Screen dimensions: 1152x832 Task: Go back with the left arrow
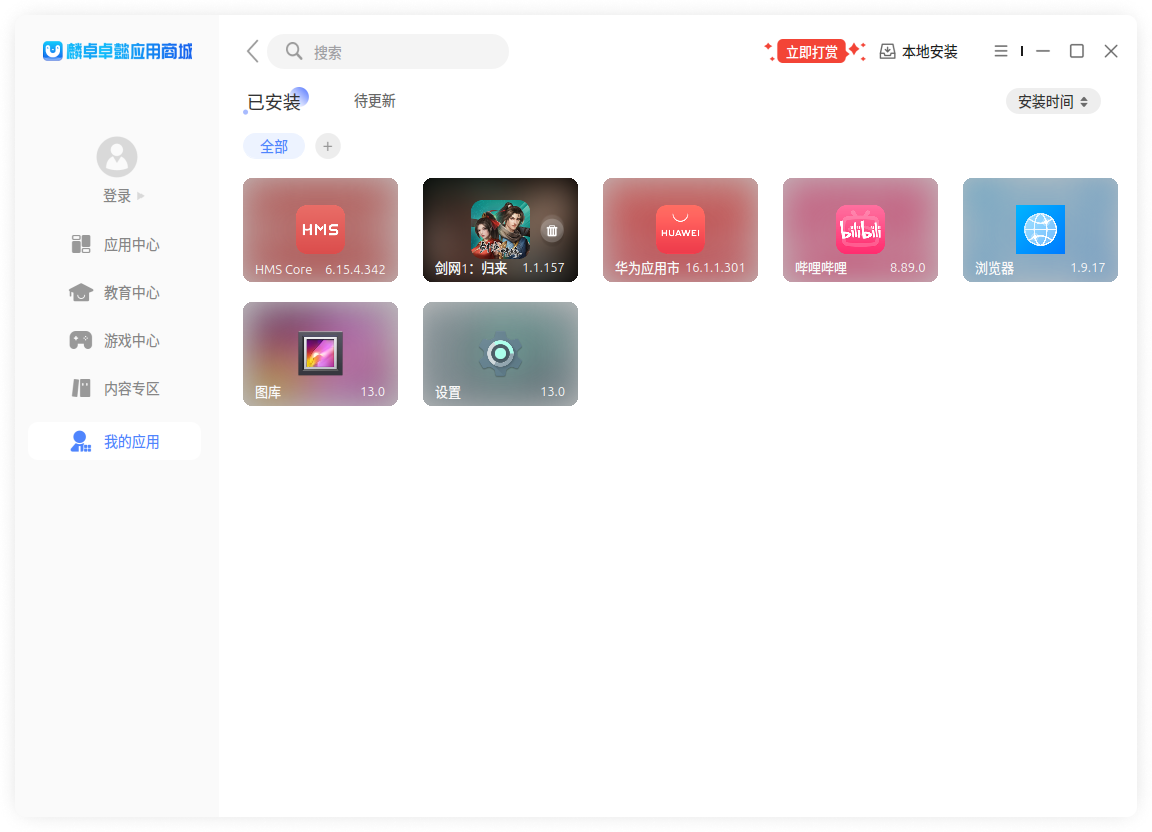pyautogui.click(x=252, y=52)
